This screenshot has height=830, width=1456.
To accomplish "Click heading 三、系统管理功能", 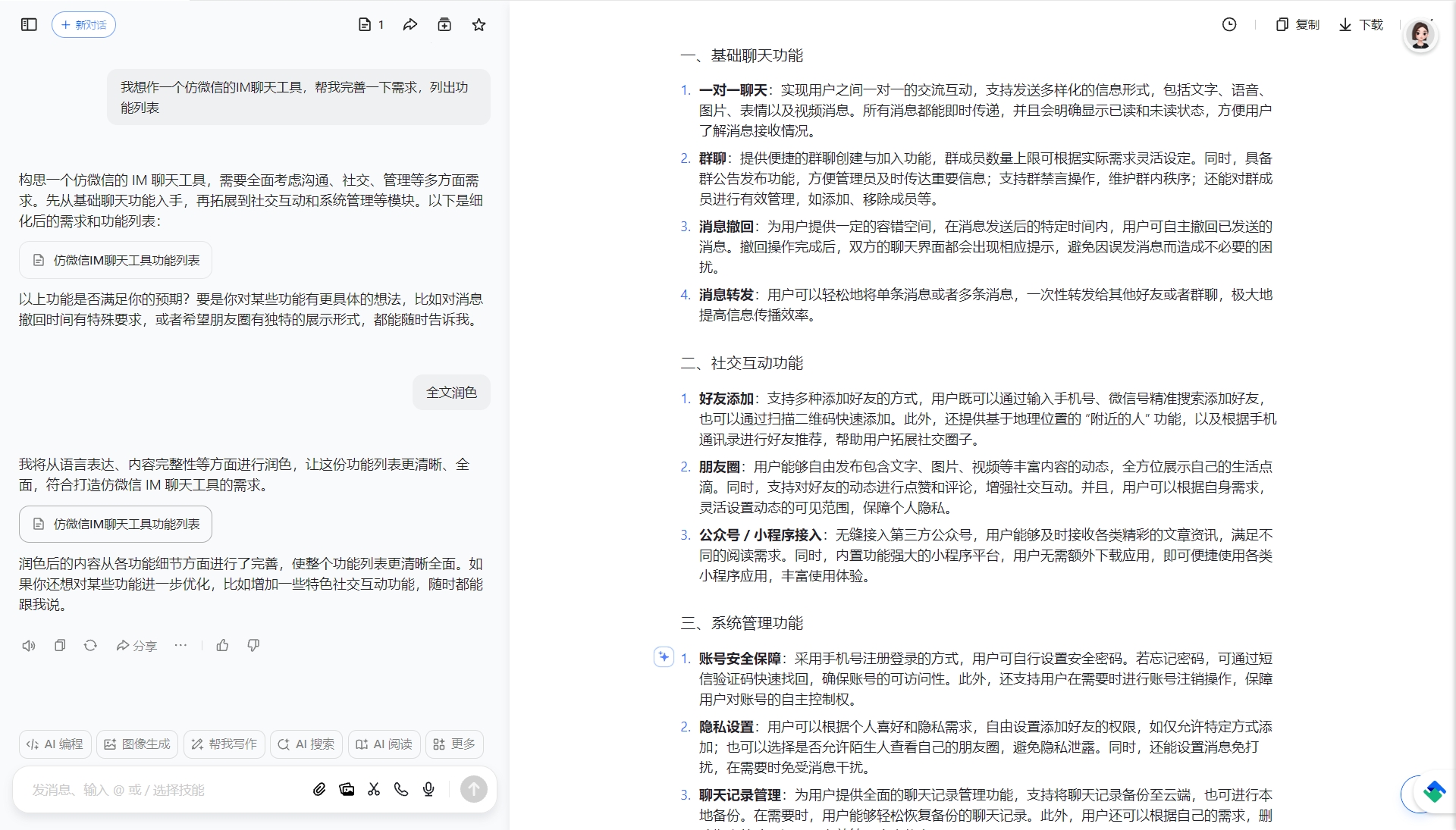I will (742, 623).
